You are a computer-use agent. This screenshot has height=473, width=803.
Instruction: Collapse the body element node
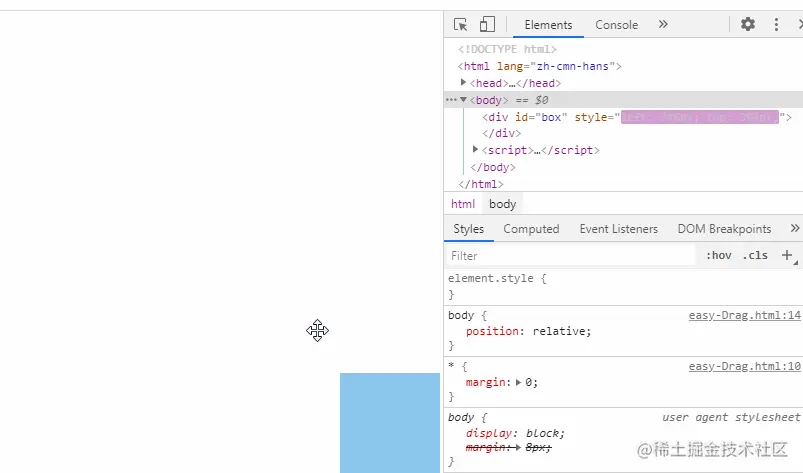click(463, 100)
